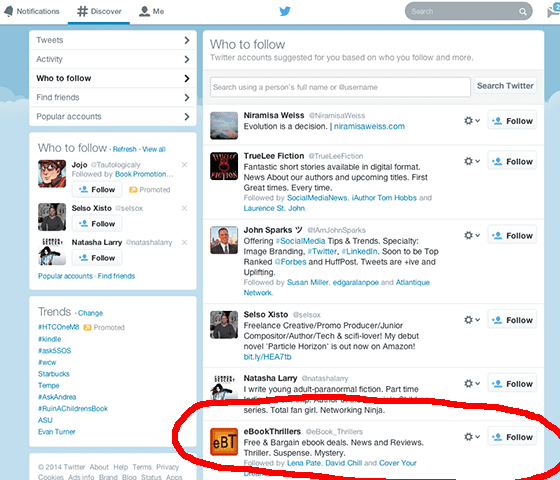Click the Twitter bird logo
The image size is (560, 480).
(x=285, y=11)
